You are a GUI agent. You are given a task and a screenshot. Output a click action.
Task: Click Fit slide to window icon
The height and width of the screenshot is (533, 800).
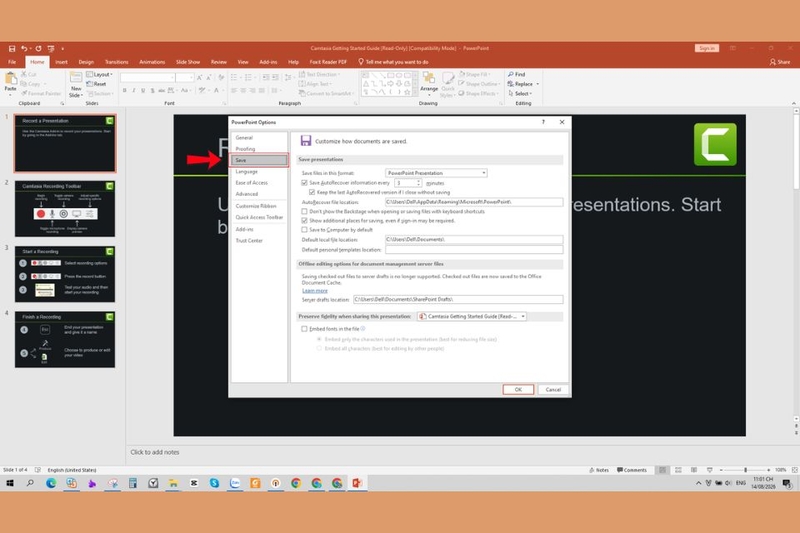pyautogui.click(x=794, y=470)
